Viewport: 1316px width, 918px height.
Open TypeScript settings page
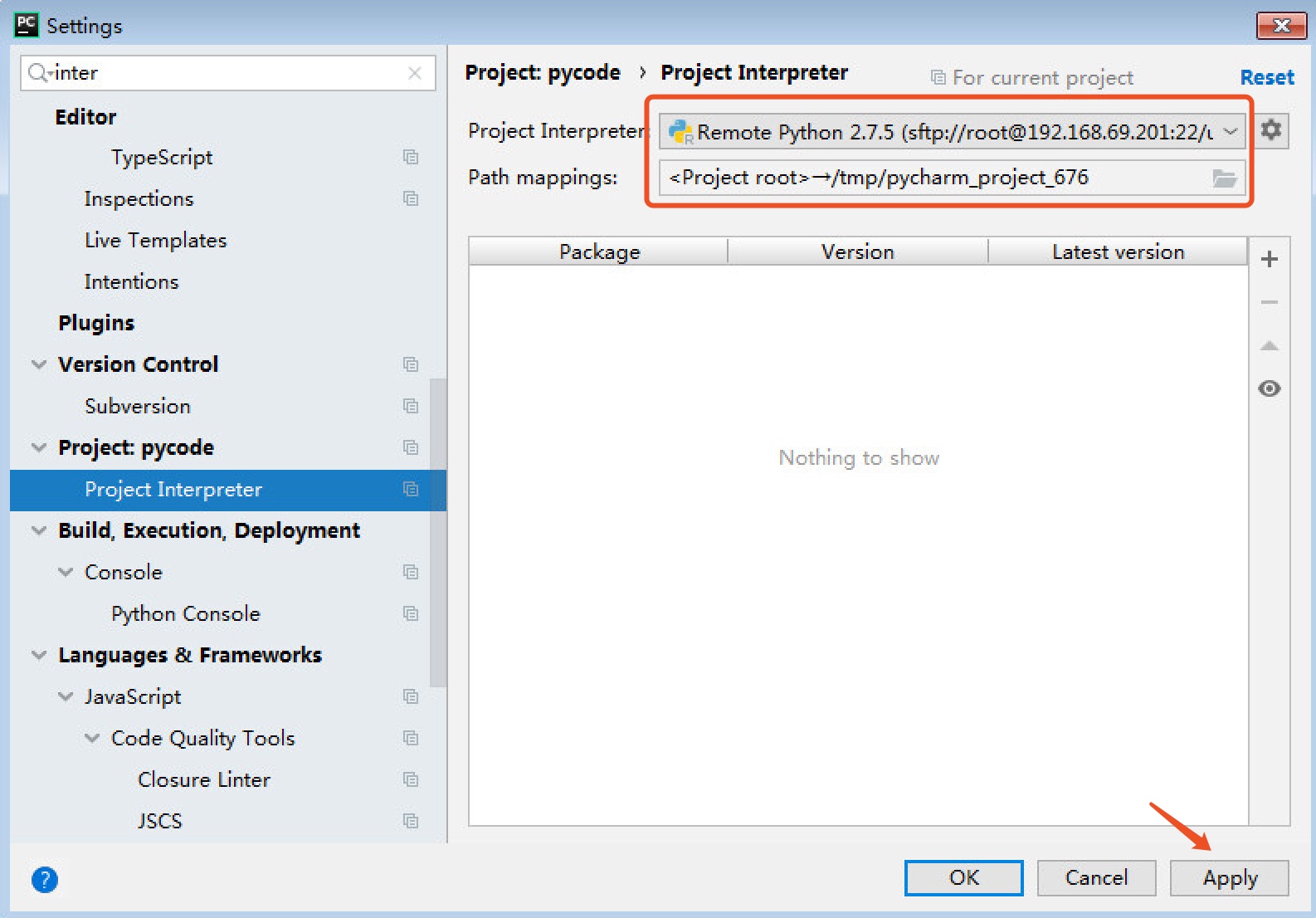pyautogui.click(x=162, y=158)
